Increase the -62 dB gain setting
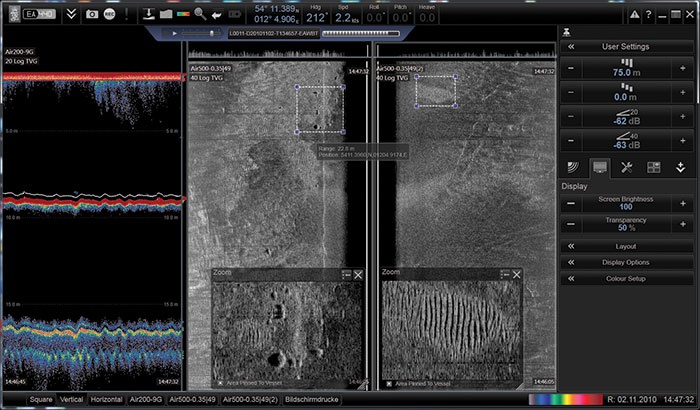The width and height of the screenshot is (700, 410). point(683,117)
